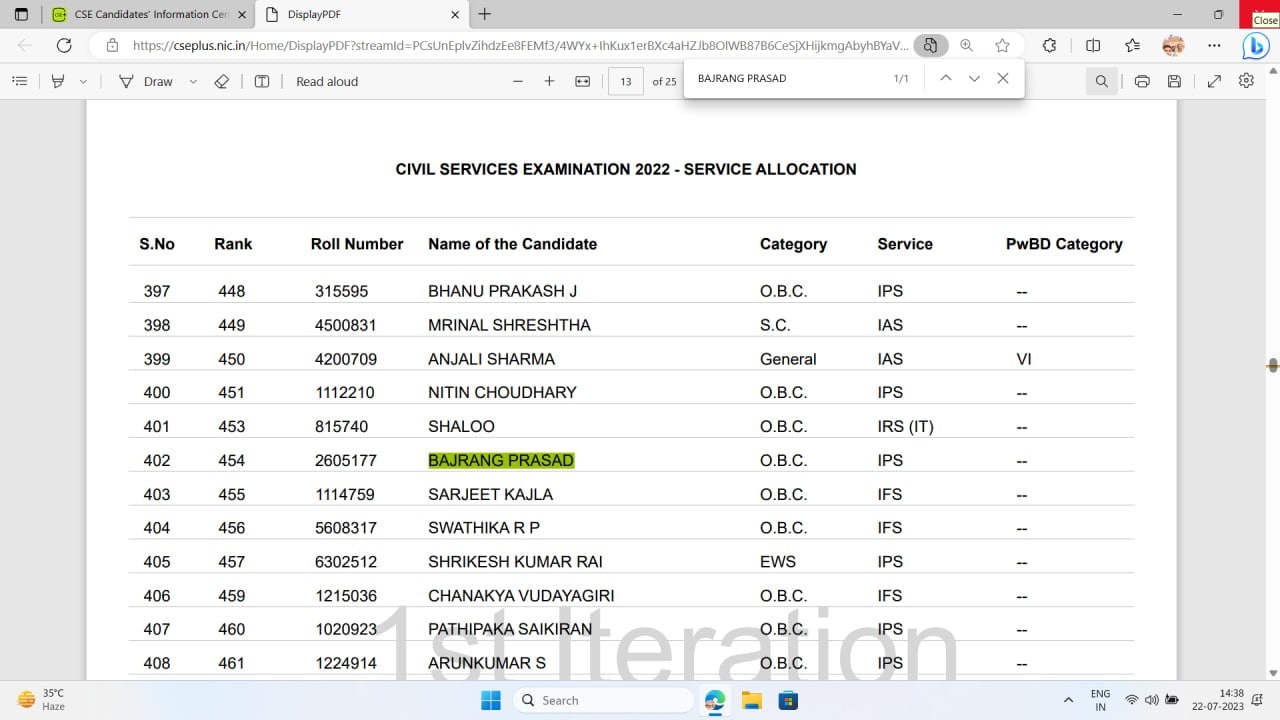Open the tab actions menu icon
This screenshot has width=1280, height=720.
pos(21,14)
